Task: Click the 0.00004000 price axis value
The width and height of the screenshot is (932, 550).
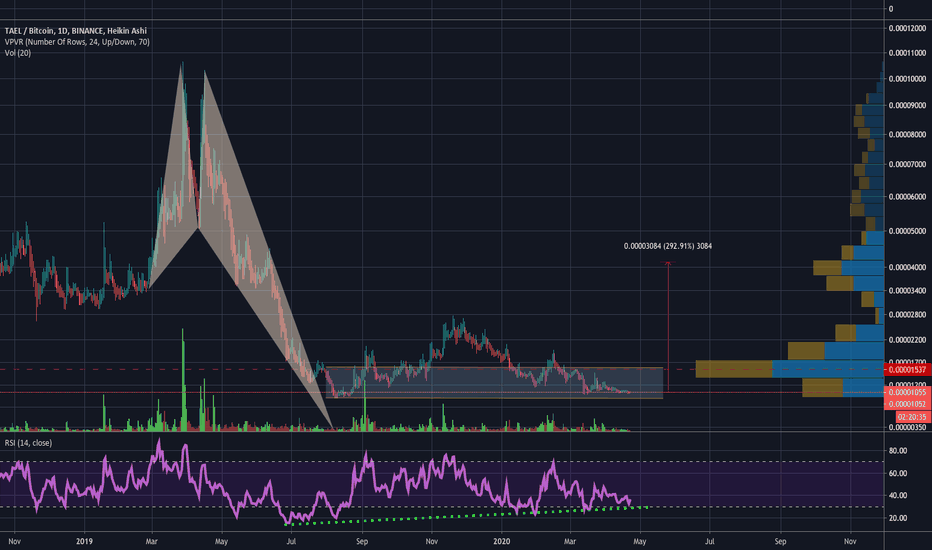Action: 908,268
